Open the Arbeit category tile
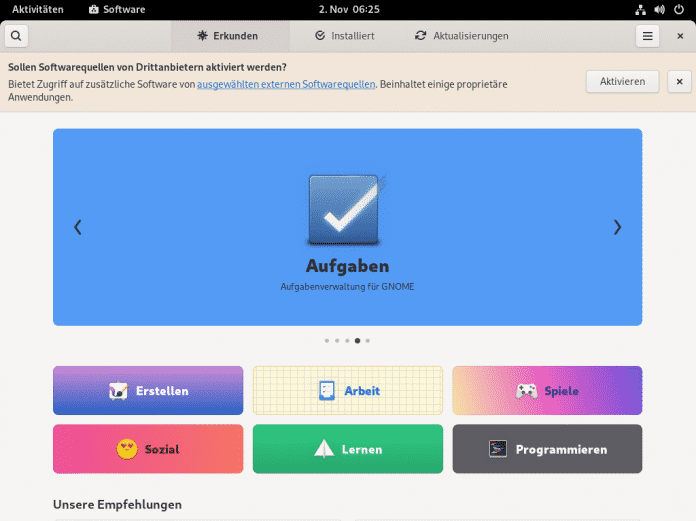The width and height of the screenshot is (696, 521). pos(347,391)
